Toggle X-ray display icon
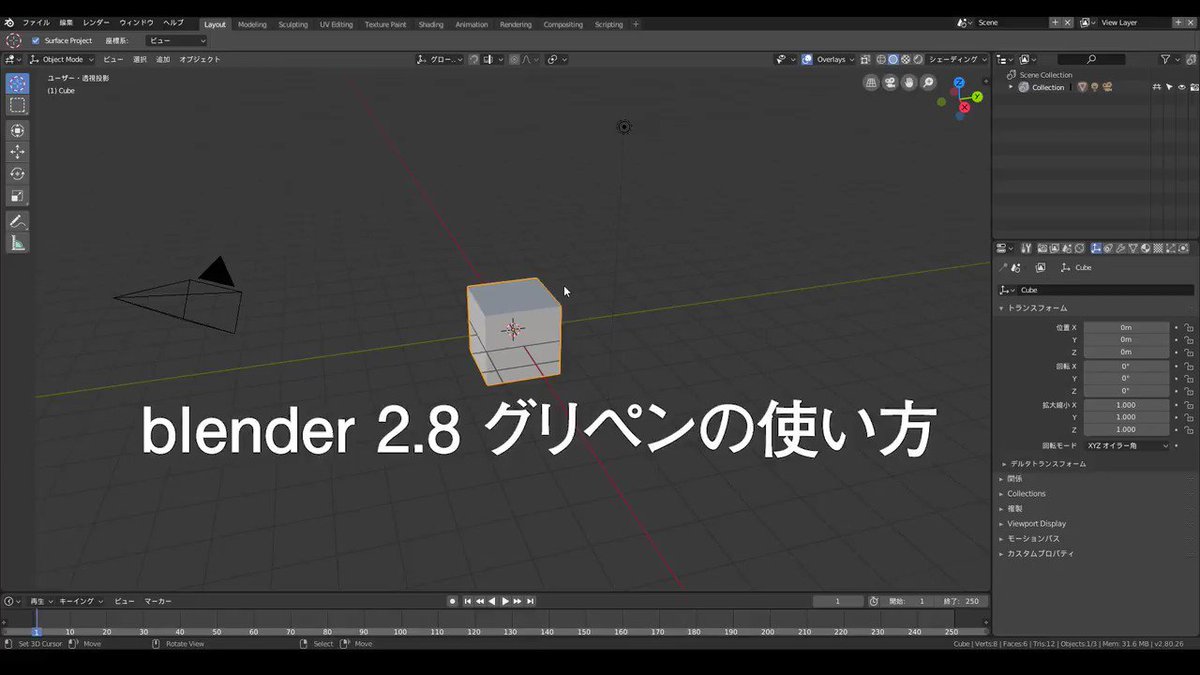 click(x=866, y=60)
